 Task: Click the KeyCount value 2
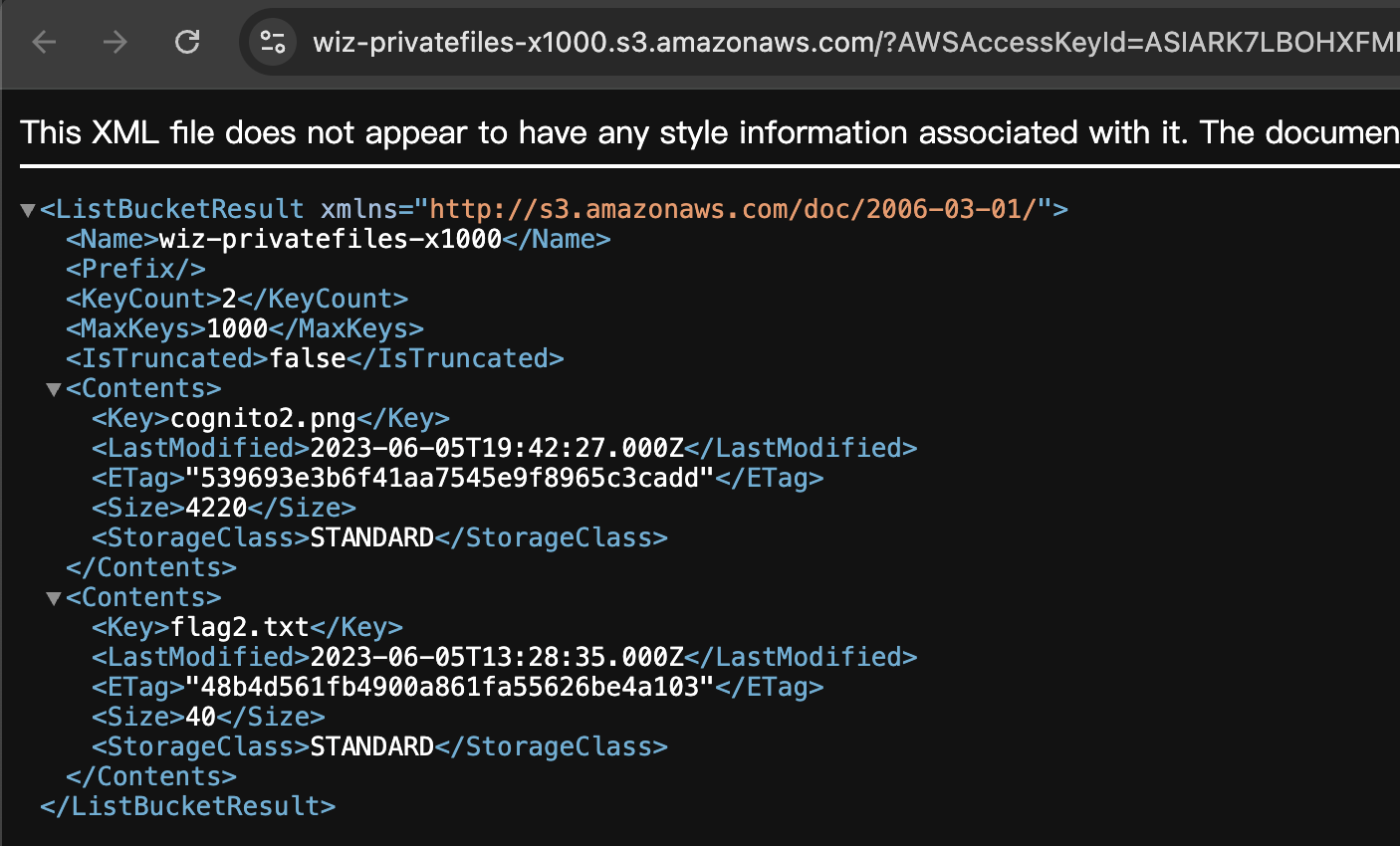click(x=229, y=299)
